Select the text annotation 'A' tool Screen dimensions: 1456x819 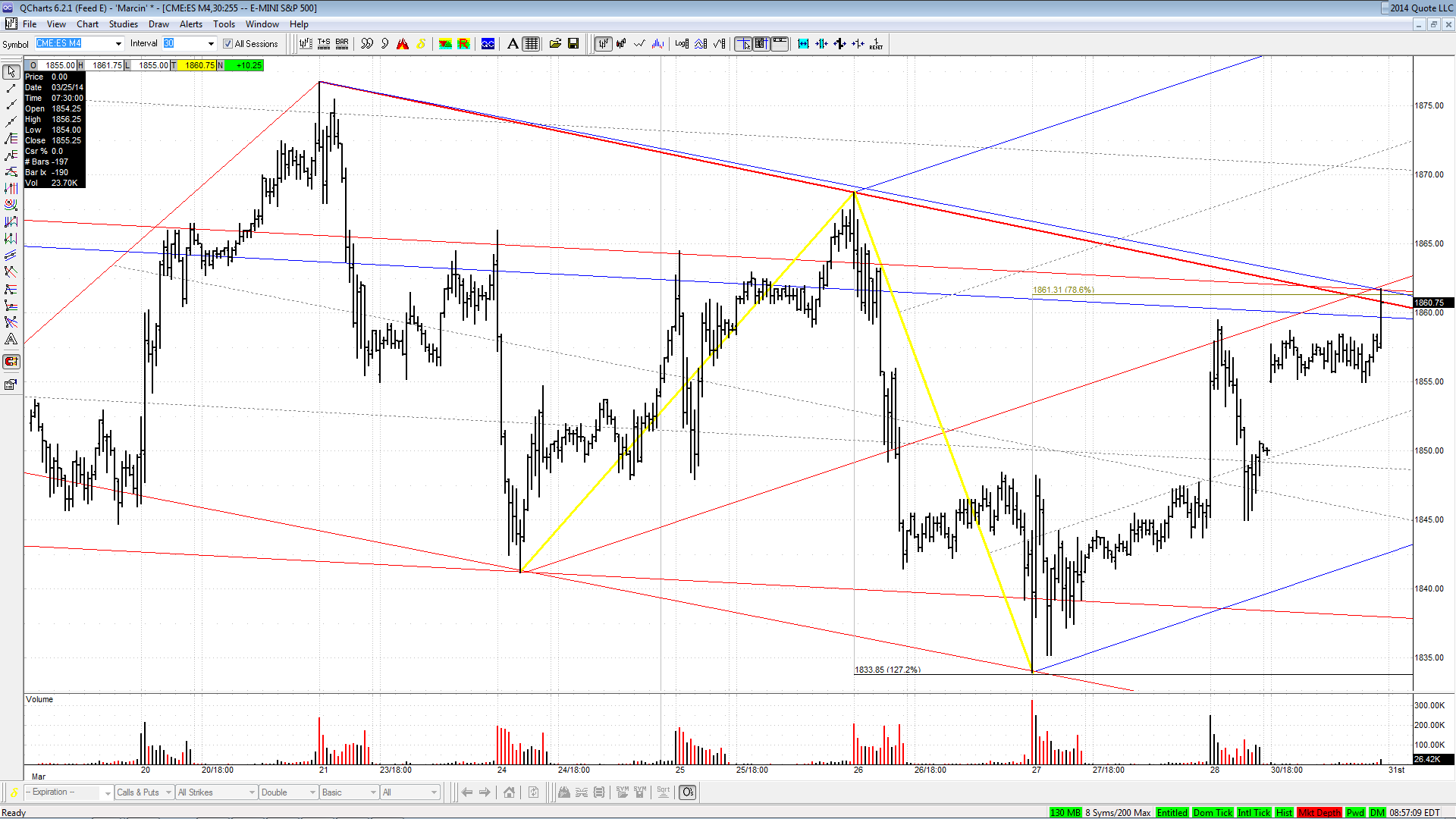pos(513,44)
